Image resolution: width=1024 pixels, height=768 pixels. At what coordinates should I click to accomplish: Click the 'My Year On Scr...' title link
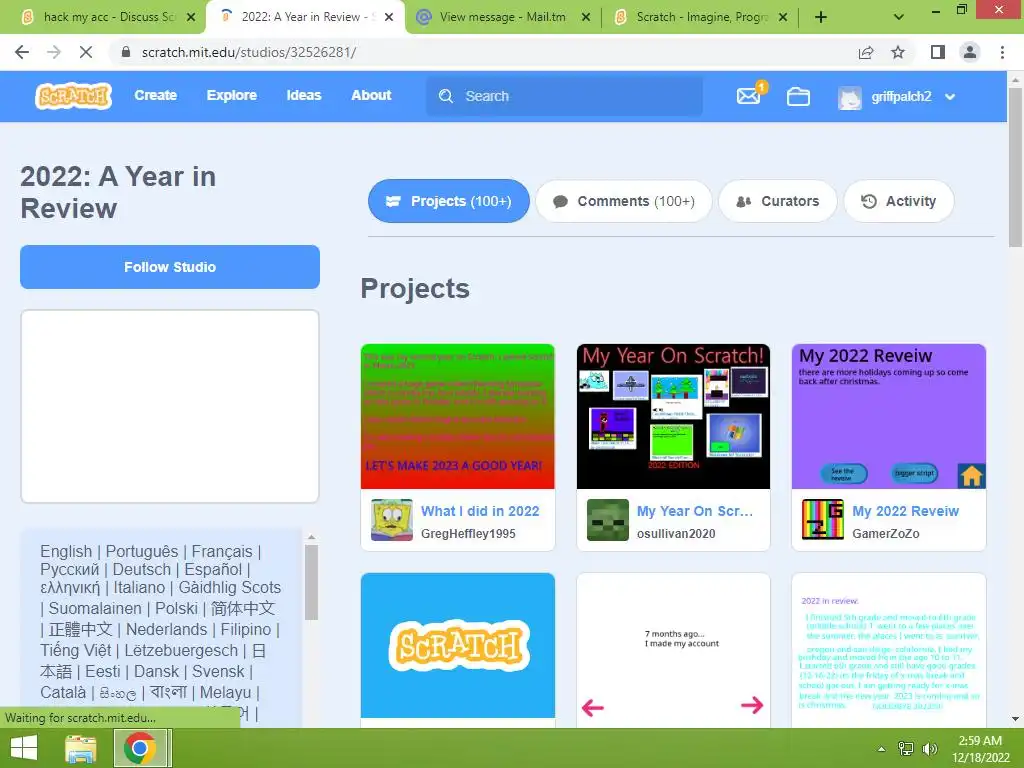695,511
